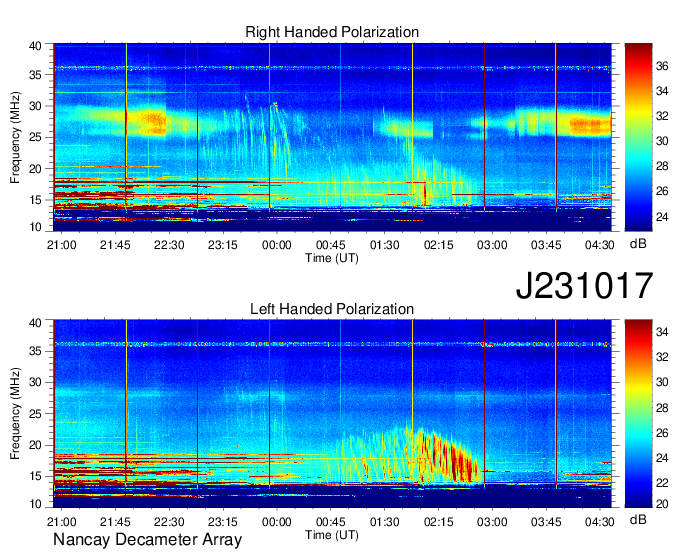The image size is (680, 552).
Task: Click the 03:00 tick of the Right Handed plot
Action: tap(492, 245)
